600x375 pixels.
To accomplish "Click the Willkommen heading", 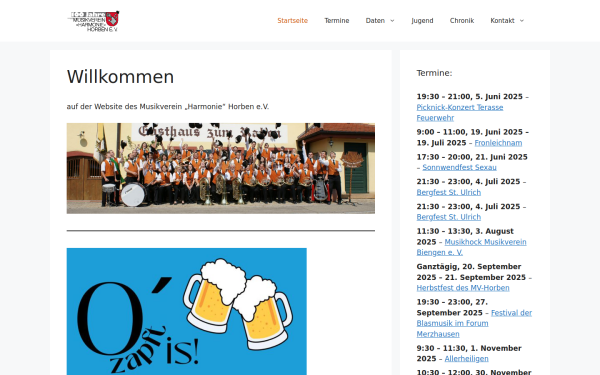I will pos(120,77).
